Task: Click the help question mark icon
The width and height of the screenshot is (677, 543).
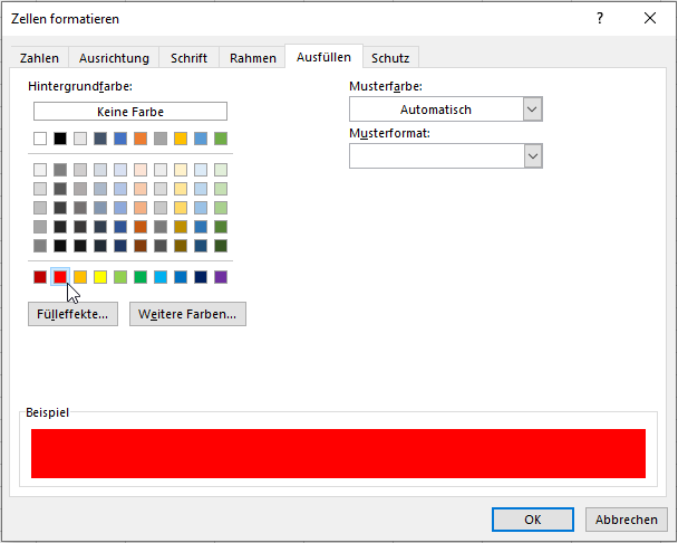Action: (600, 18)
